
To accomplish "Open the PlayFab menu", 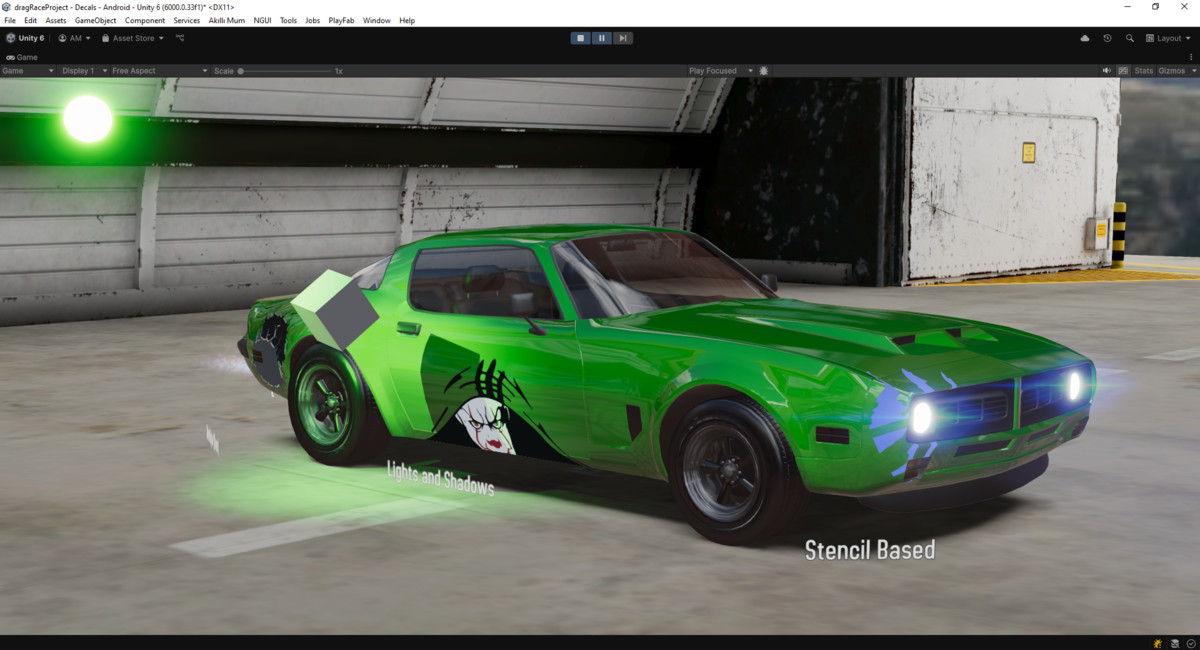I will [x=341, y=20].
